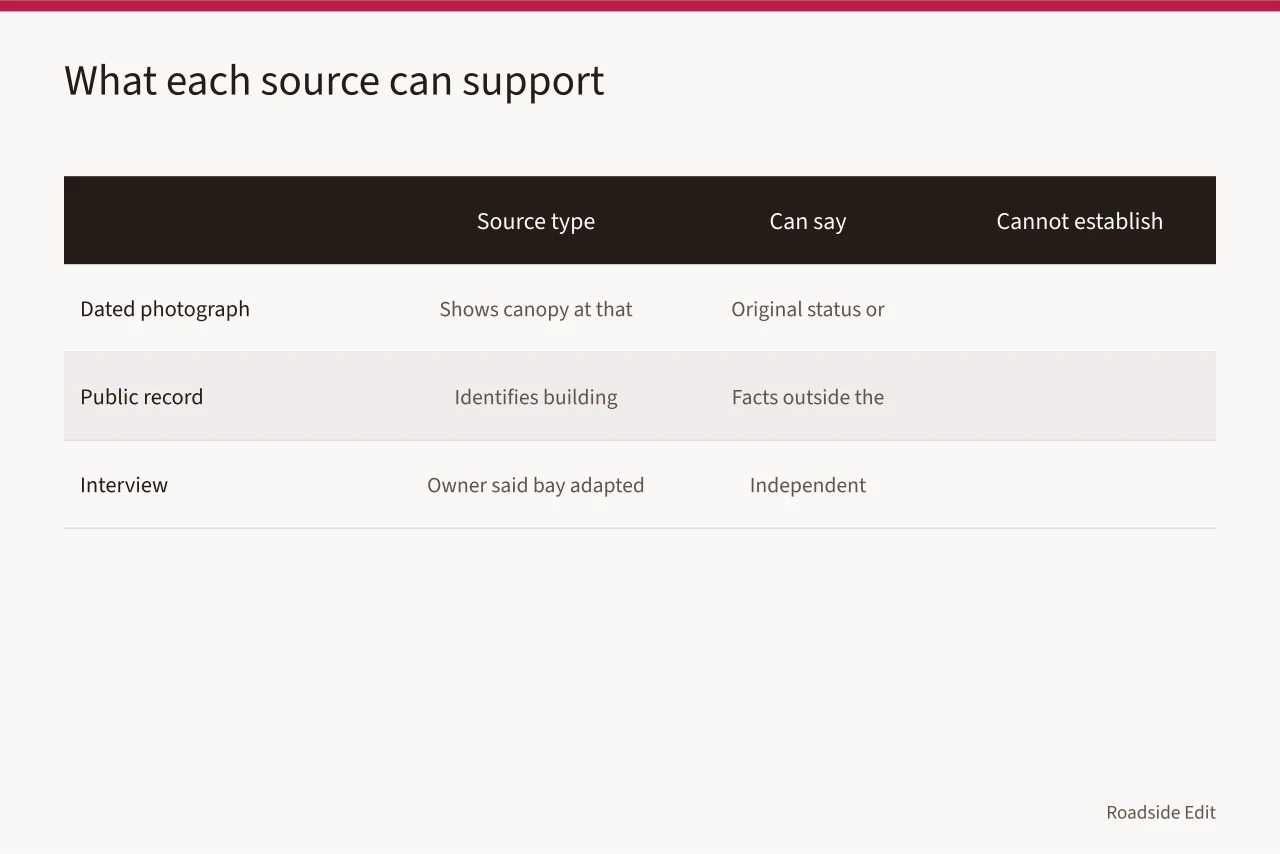This screenshot has height=854, width=1280.
Task: Click the 'Original status or' cell
Action: pos(808,309)
